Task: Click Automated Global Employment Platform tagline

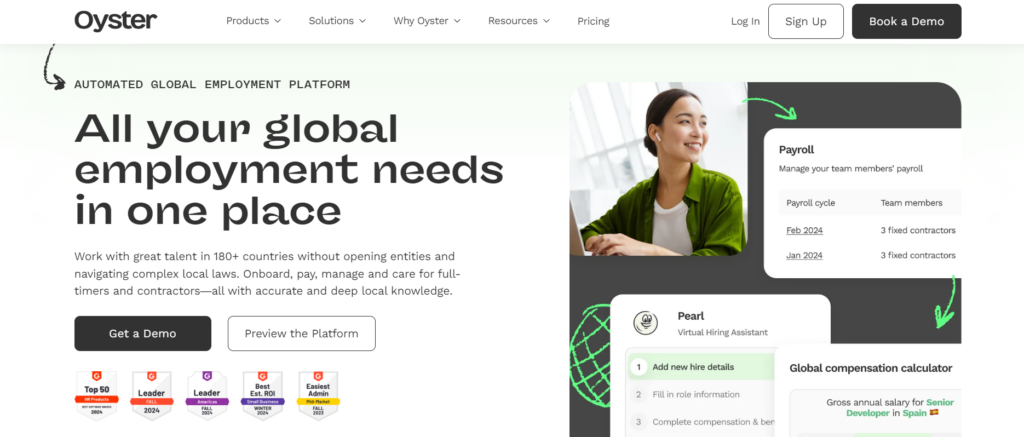Action: pos(212,85)
